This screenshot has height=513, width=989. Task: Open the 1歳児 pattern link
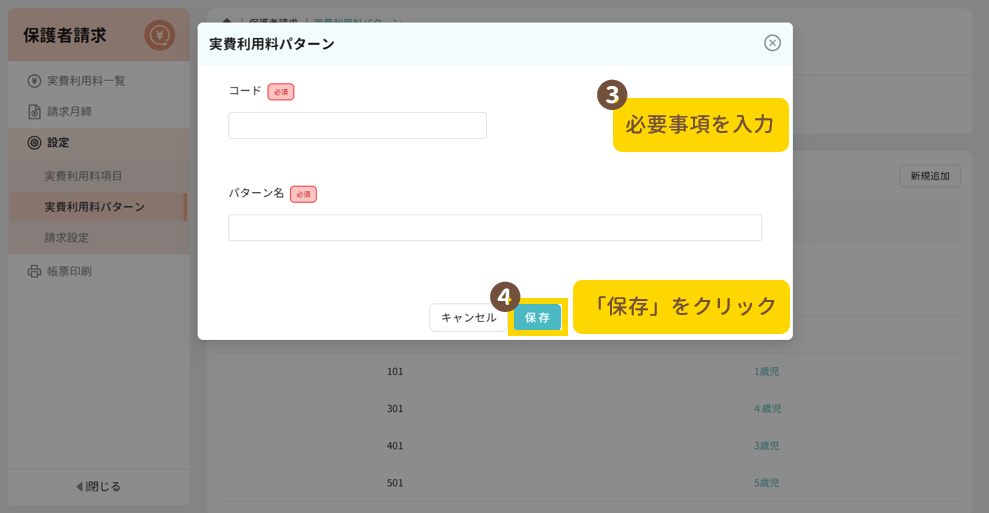[767, 372]
